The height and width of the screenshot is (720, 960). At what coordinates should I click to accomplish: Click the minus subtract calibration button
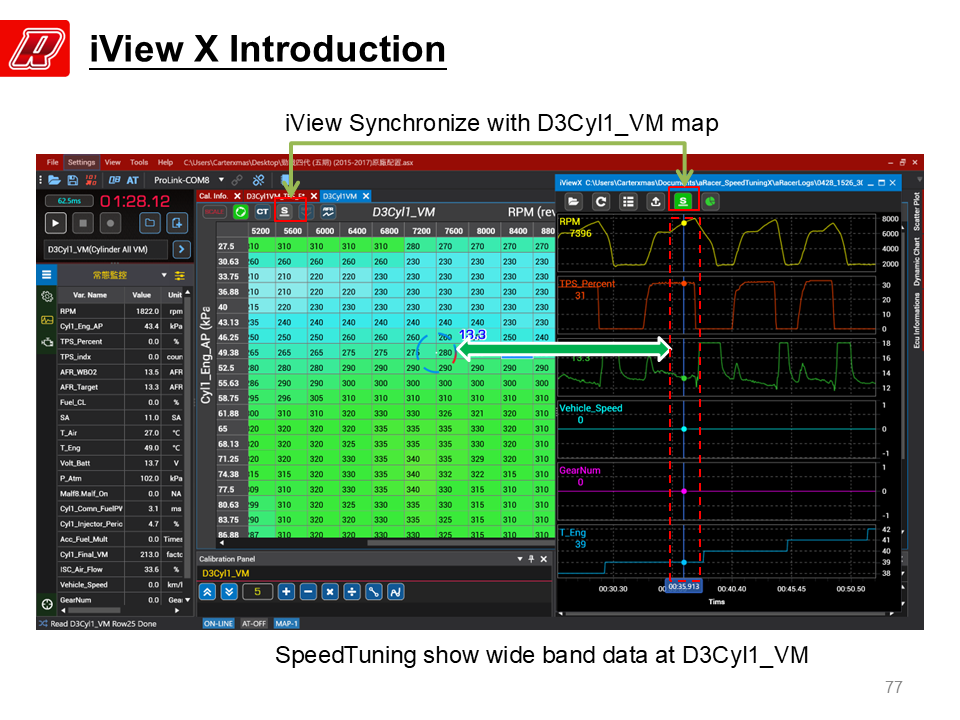coord(308,592)
